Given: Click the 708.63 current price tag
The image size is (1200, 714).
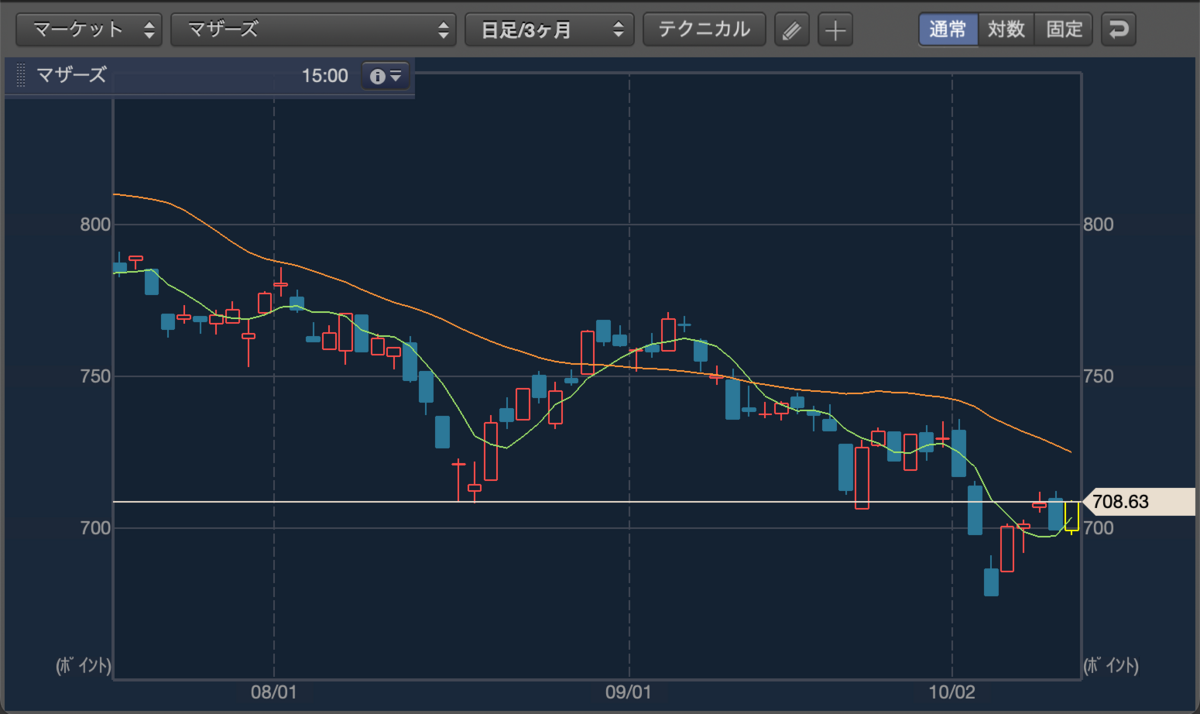Looking at the screenshot, I should click(x=1137, y=501).
